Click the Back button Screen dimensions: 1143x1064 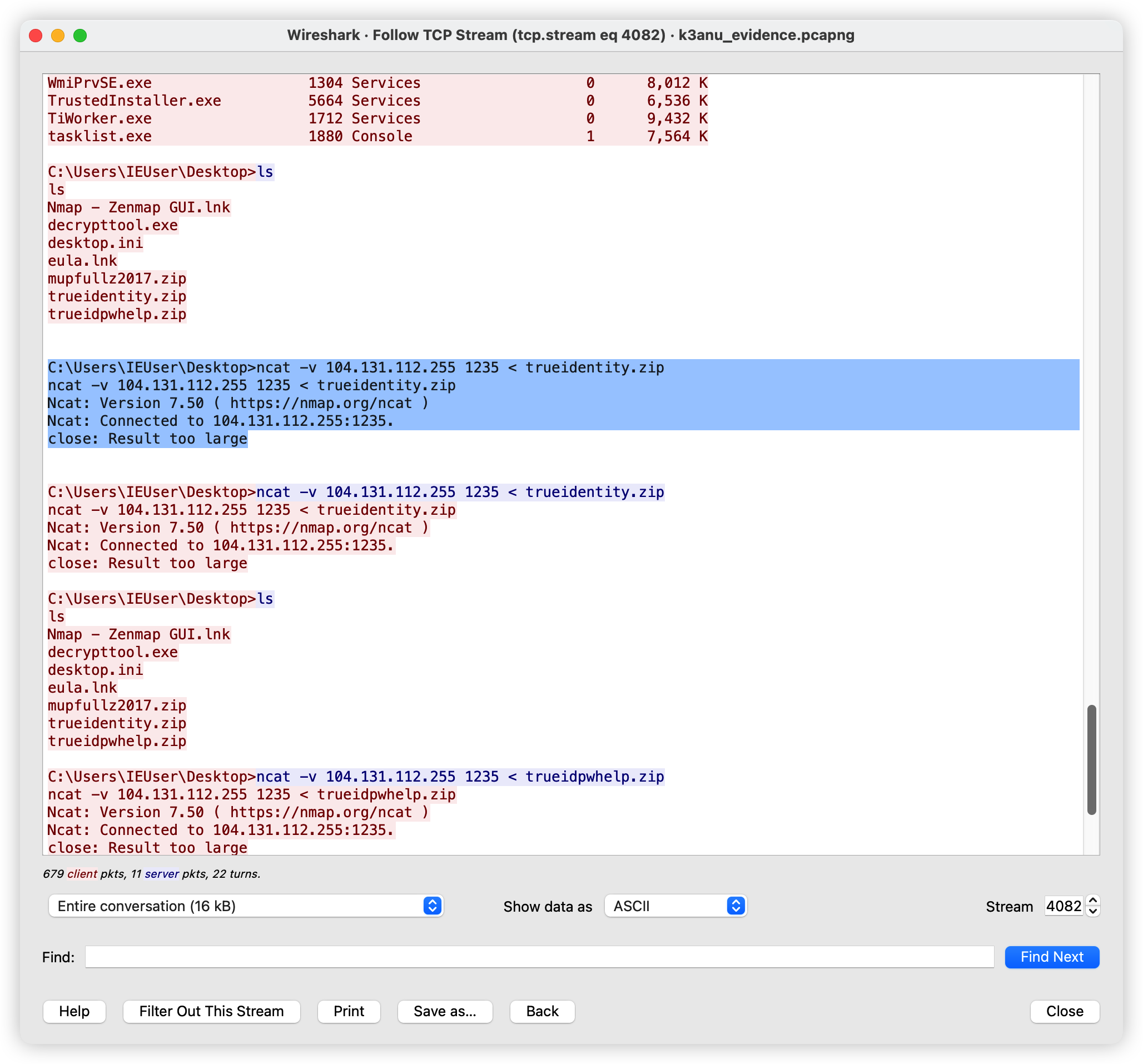(542, 1011)
